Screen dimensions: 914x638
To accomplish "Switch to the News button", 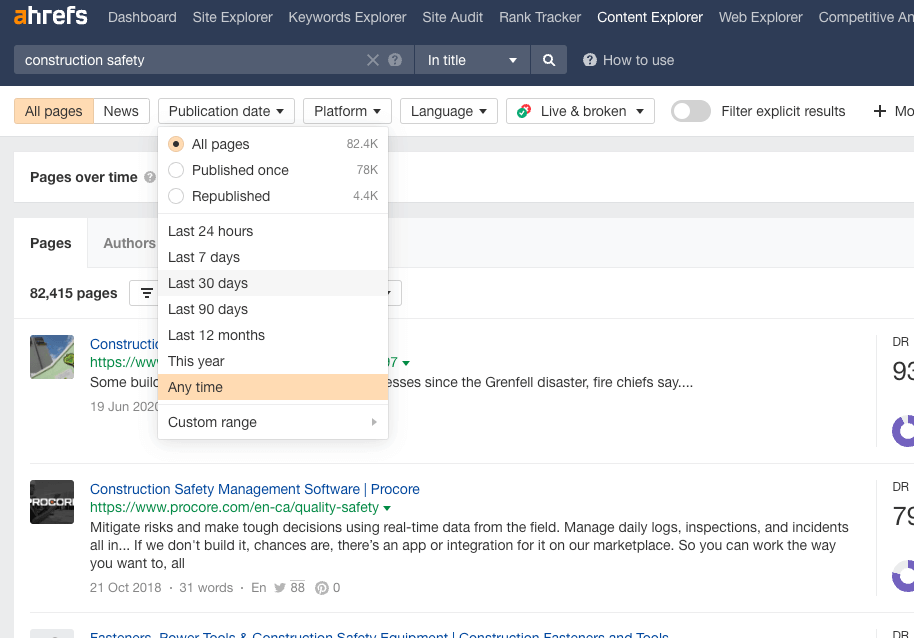I will click(x=121, y=111).
